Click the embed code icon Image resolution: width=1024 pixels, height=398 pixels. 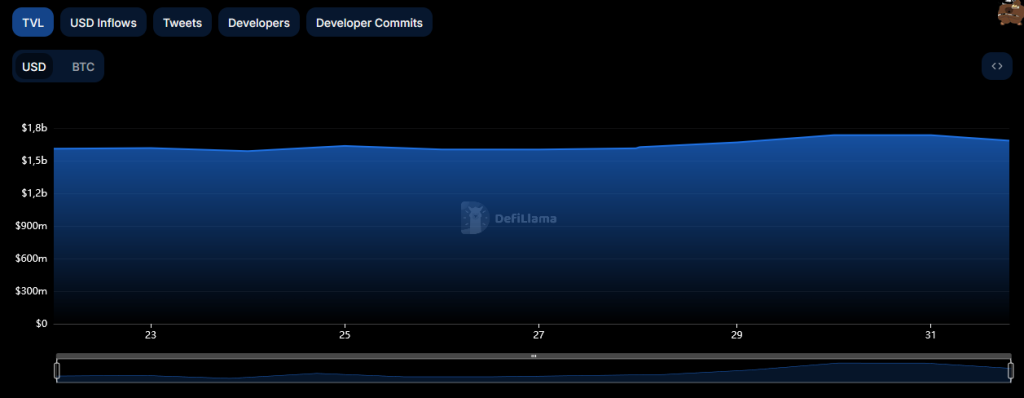click(x=997, y=66)
